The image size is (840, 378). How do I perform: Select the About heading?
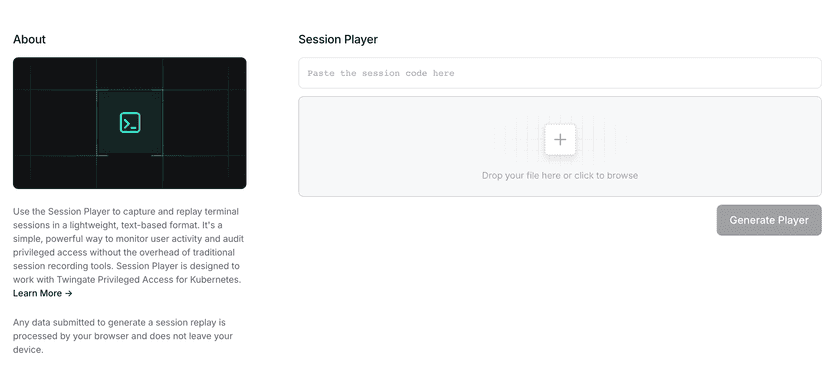coord(29,39)
